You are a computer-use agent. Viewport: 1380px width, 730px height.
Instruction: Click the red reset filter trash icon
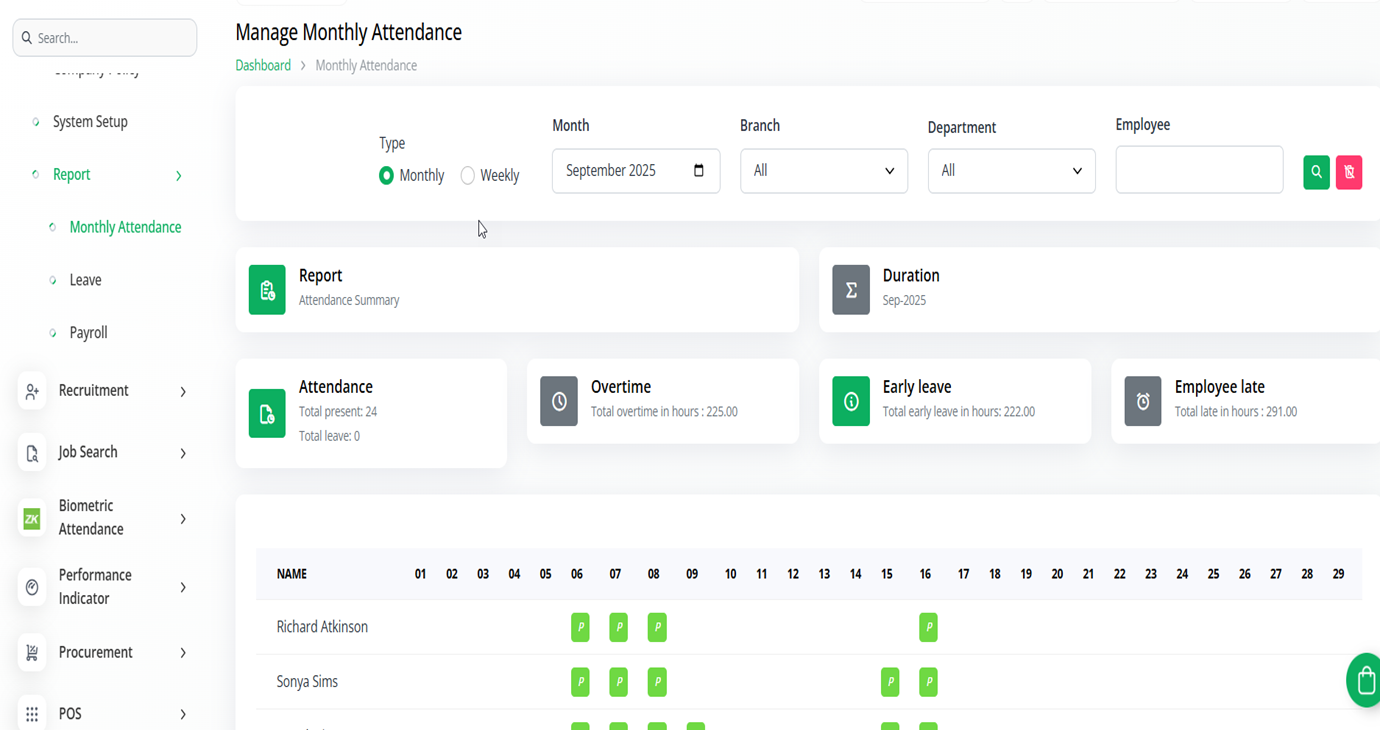pyautogui.click(x=1349, y=172)
